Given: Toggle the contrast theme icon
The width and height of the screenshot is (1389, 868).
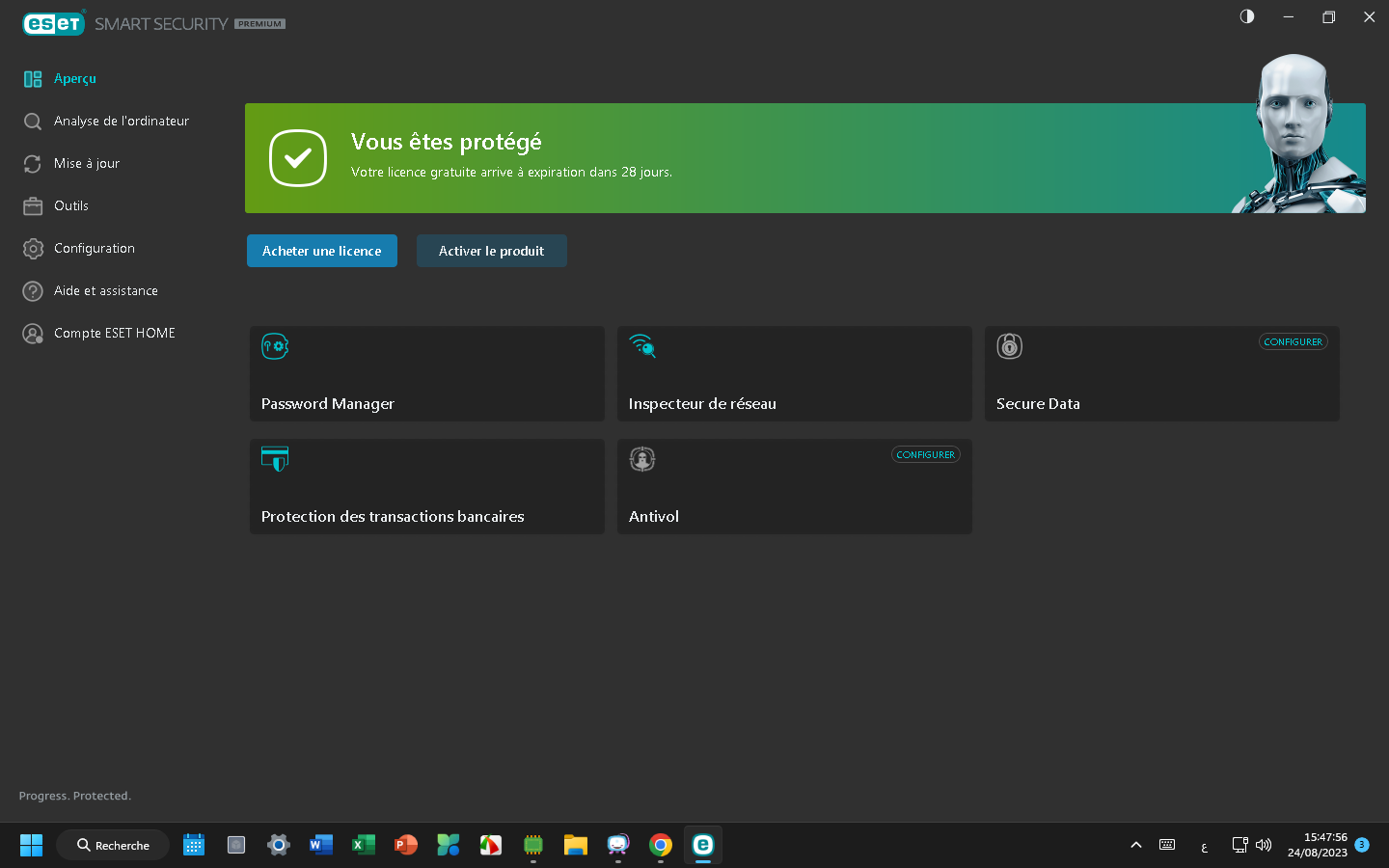Looking at the screenshot, I should pos(1247,16).
